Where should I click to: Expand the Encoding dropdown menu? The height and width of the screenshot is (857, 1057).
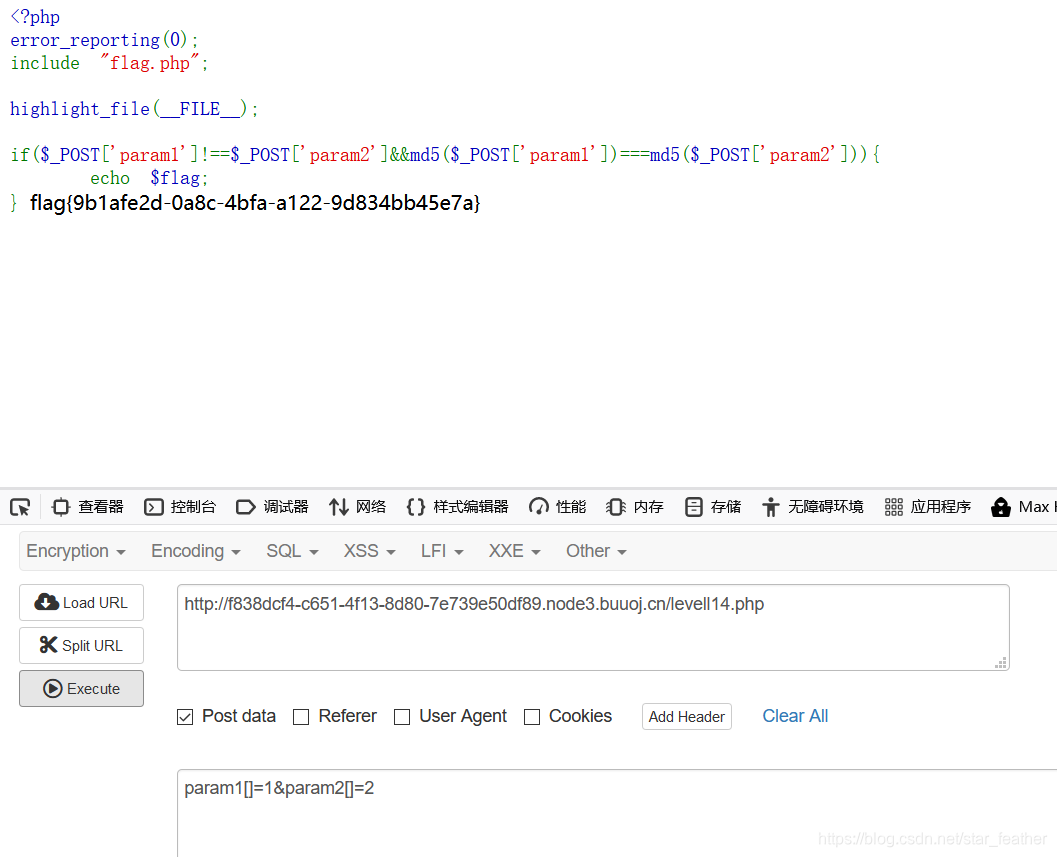(x=195, y=552)
